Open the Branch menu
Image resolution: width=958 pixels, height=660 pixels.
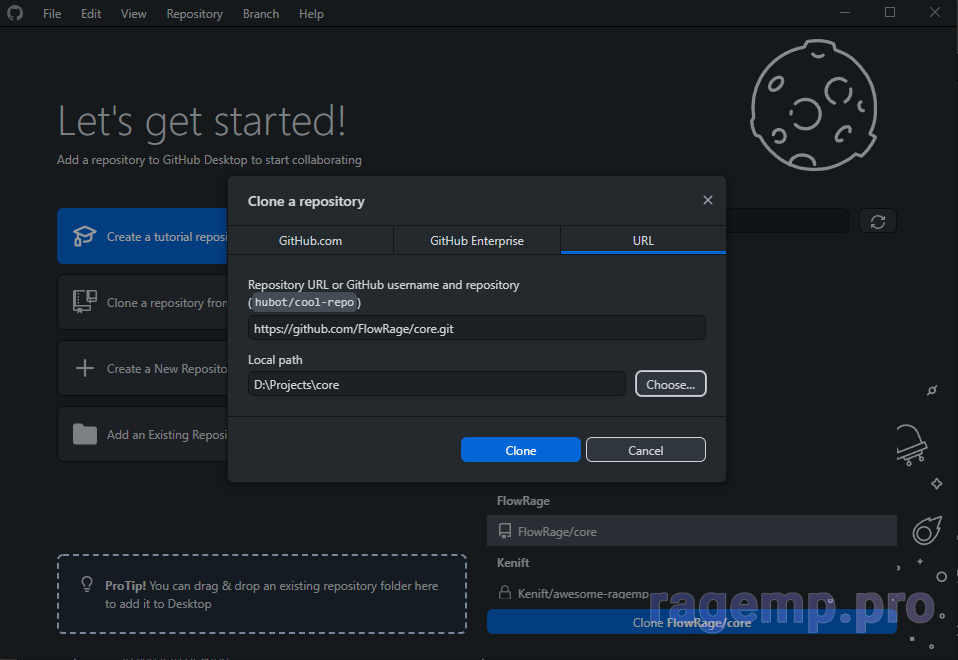pyautogui.click(x=261, y=13)
